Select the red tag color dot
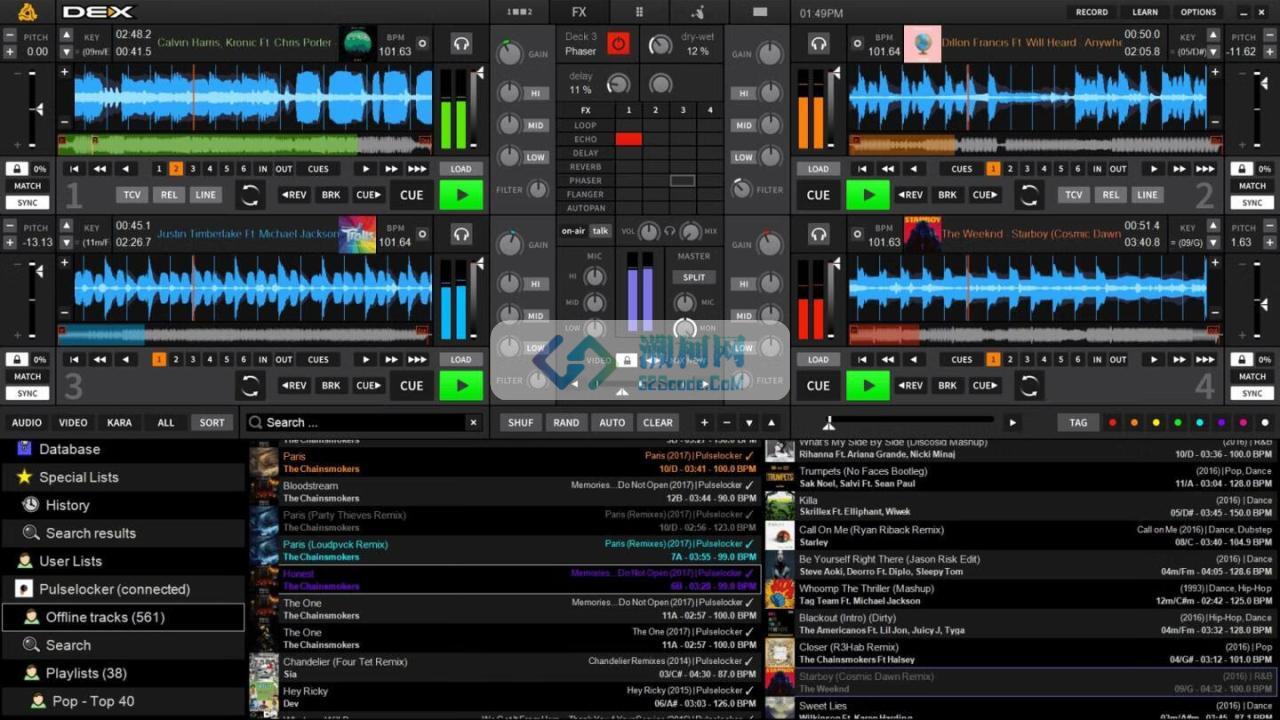 pyautogui.click(x=1112, y=423)
